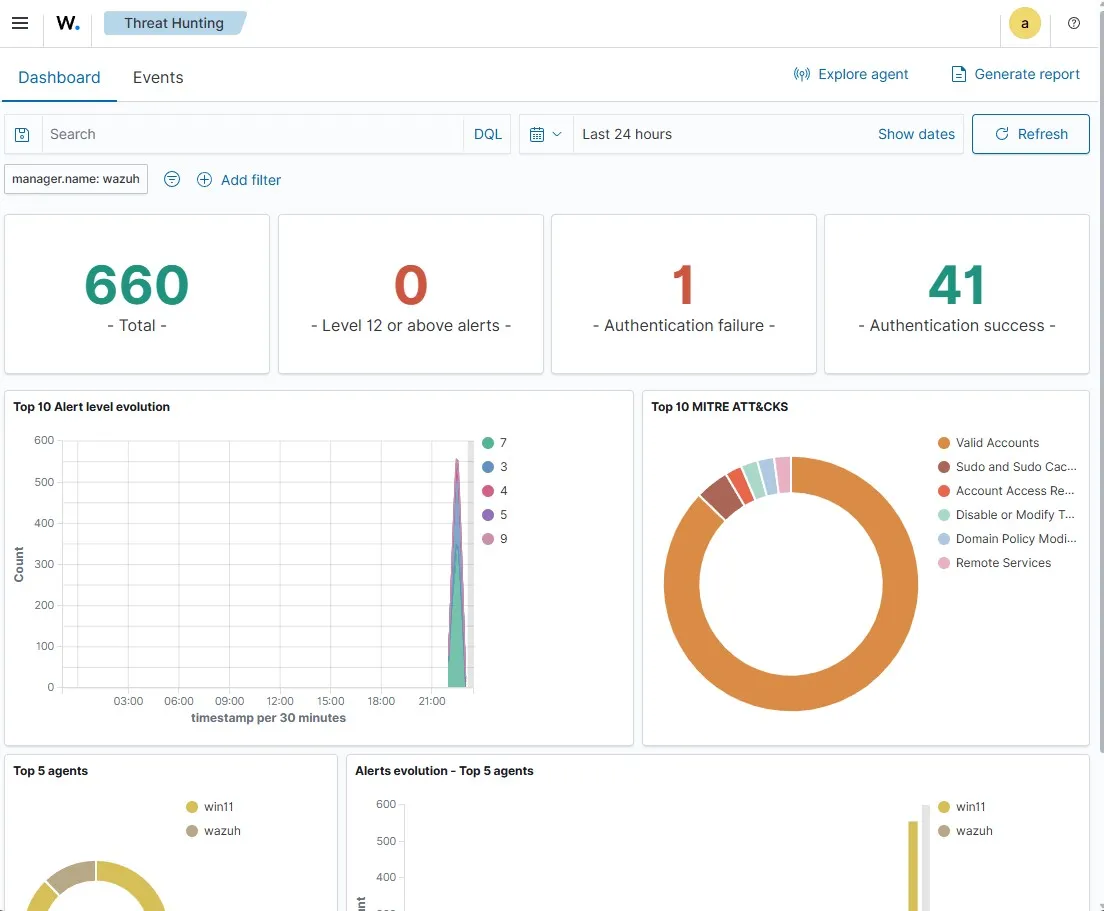The height and width of the screenshot is (911, 1104).
Task: Open the user avatar menu
Action: [1024, 23]
